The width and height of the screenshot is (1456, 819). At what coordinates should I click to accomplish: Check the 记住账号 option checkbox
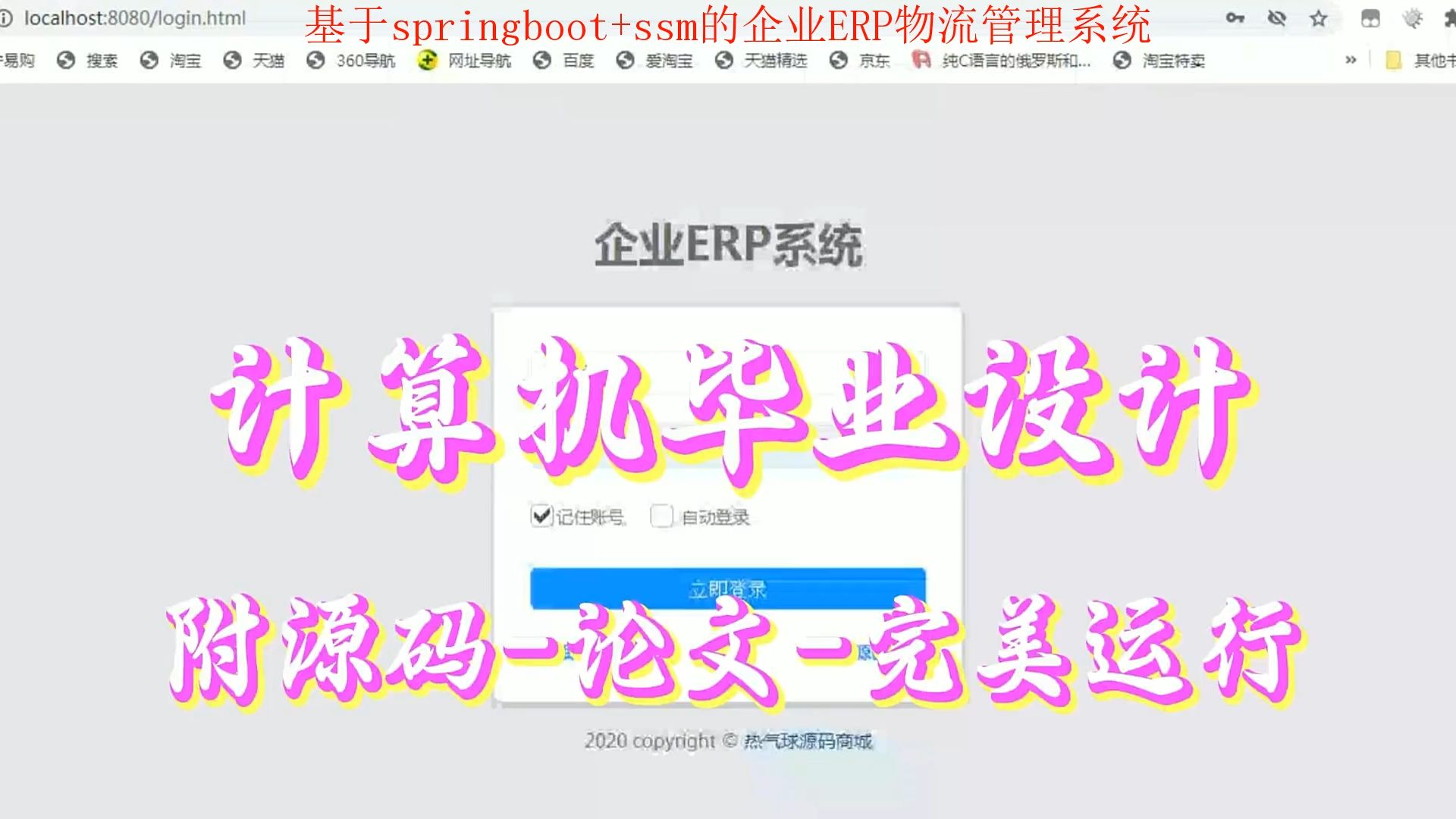(x=540, y=516)
